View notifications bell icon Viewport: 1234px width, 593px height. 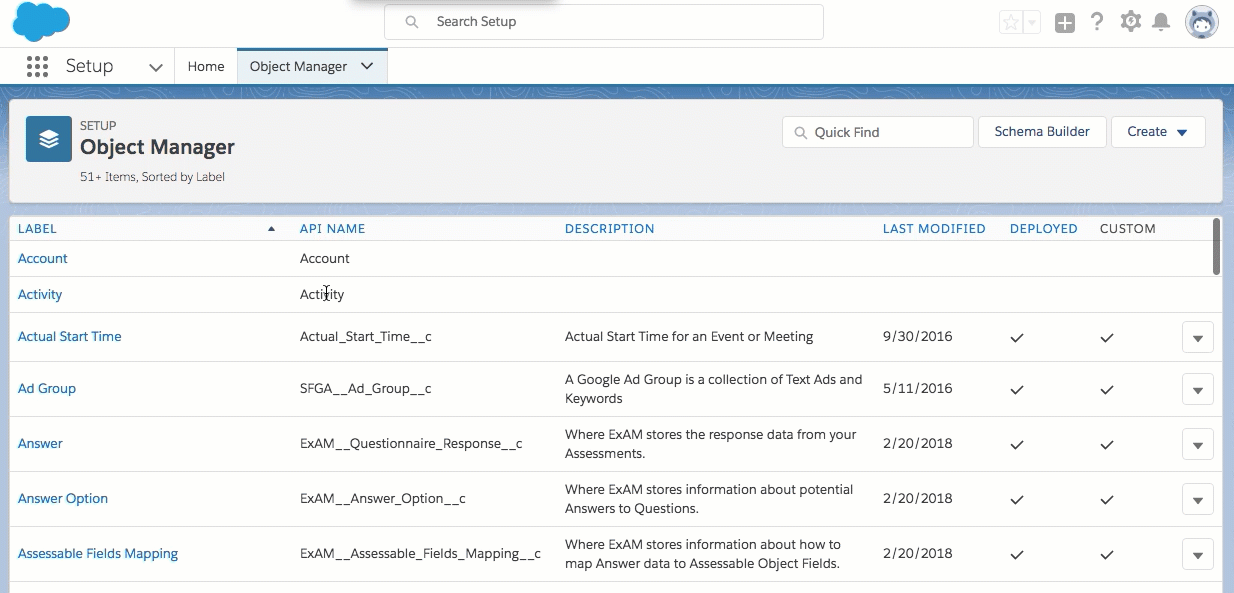point(1161,22)
